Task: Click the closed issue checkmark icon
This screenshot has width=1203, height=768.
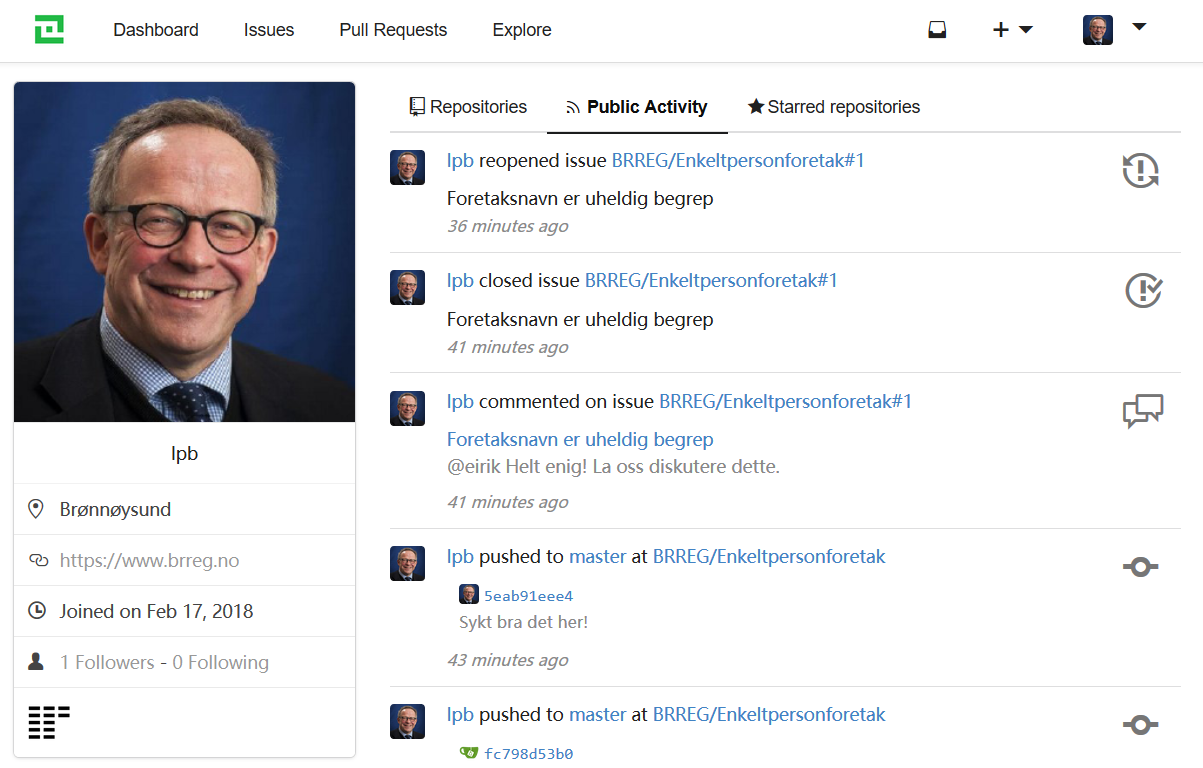Action: click(1143, 291)
